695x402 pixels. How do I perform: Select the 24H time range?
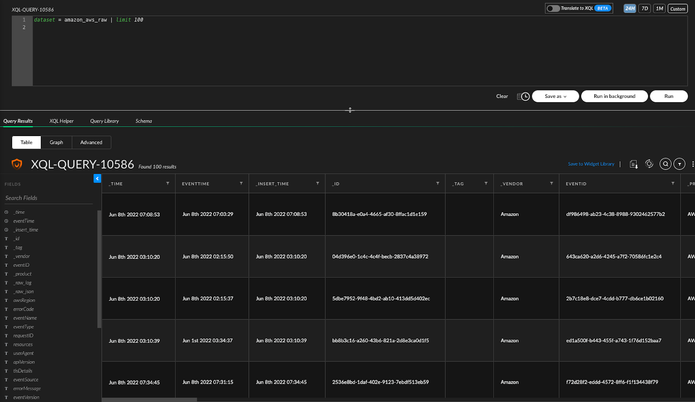(x=630, y=8)
